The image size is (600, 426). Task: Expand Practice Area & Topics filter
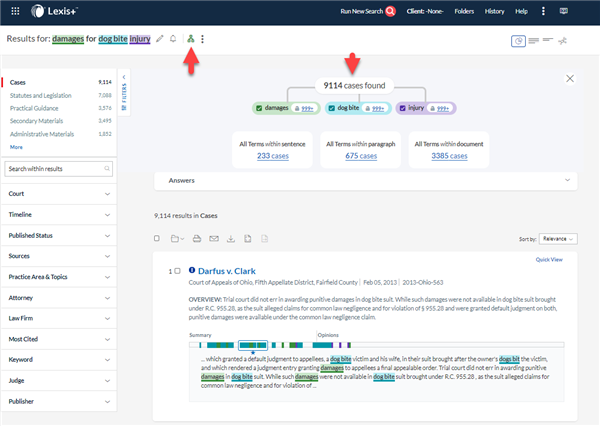pyautogui.click(x=59, y=277)
